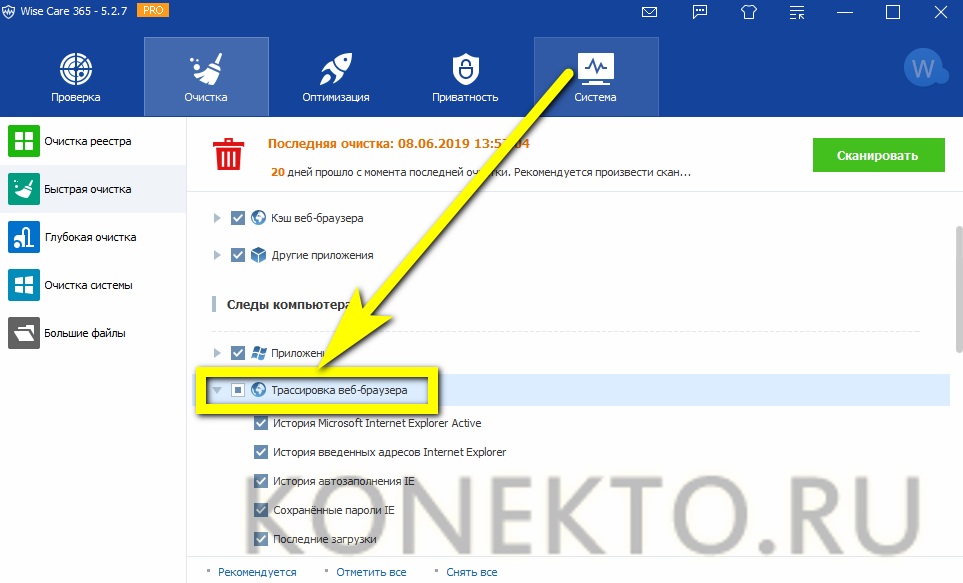Open the feedback chat bubble icon
963x583 pixels.
pyautogui.click(x=700, y=12)
